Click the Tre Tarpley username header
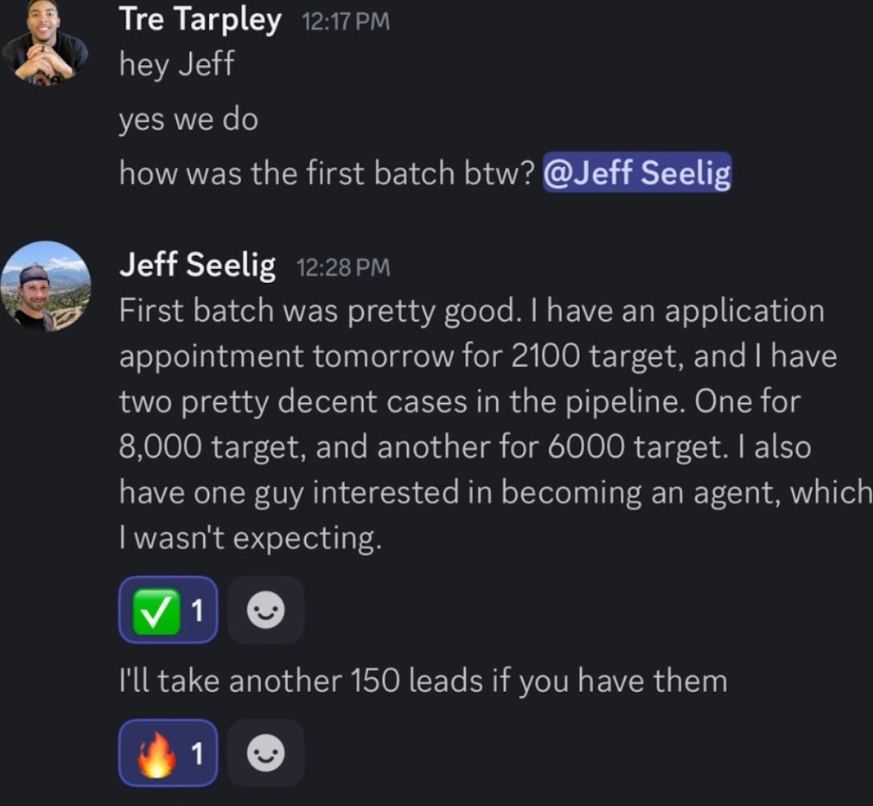Image resolution: width=873 pixels, height=806 pixels. click(200, 19)
